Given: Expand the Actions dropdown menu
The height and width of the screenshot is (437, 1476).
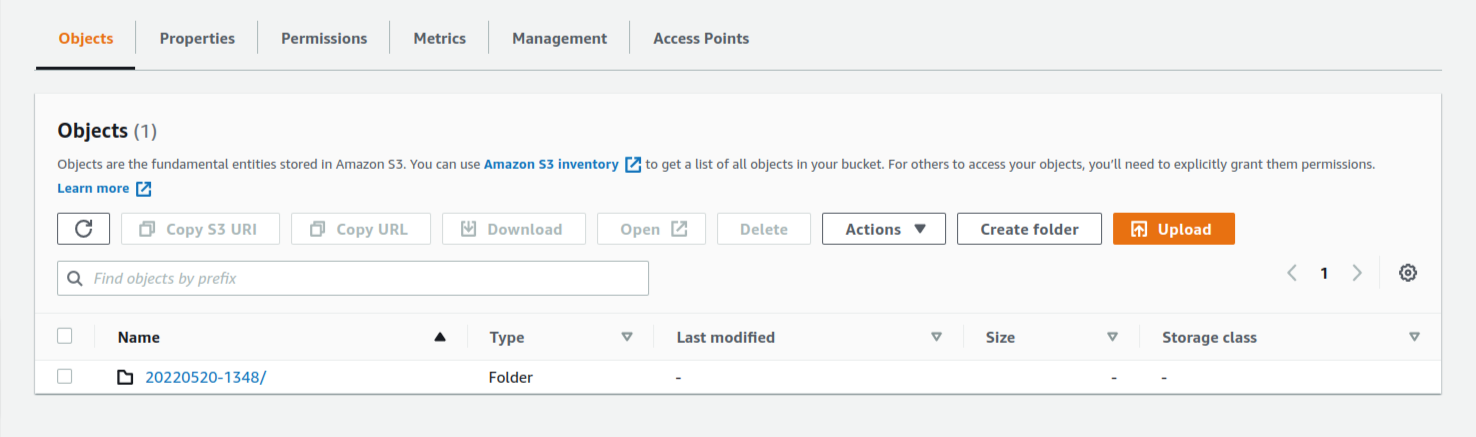Looking at the screenshot, I should (x=884, y=229).
